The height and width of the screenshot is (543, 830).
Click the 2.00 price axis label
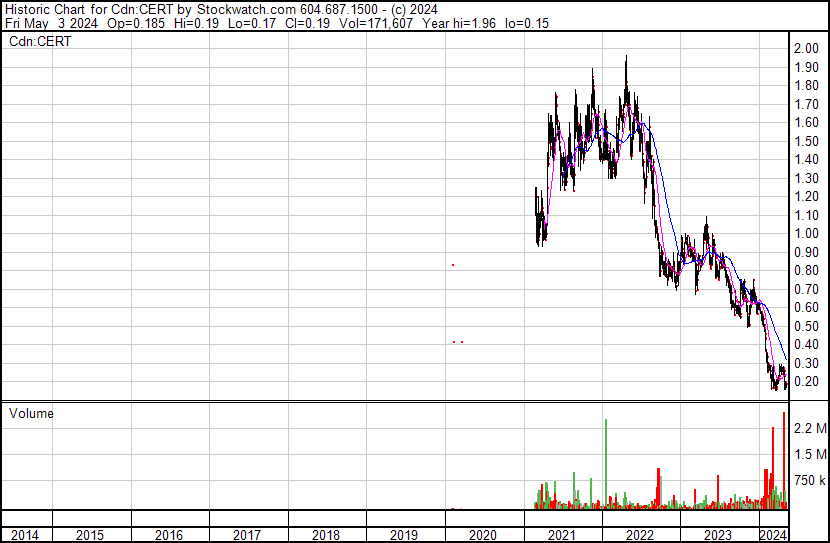pos(806,49)
